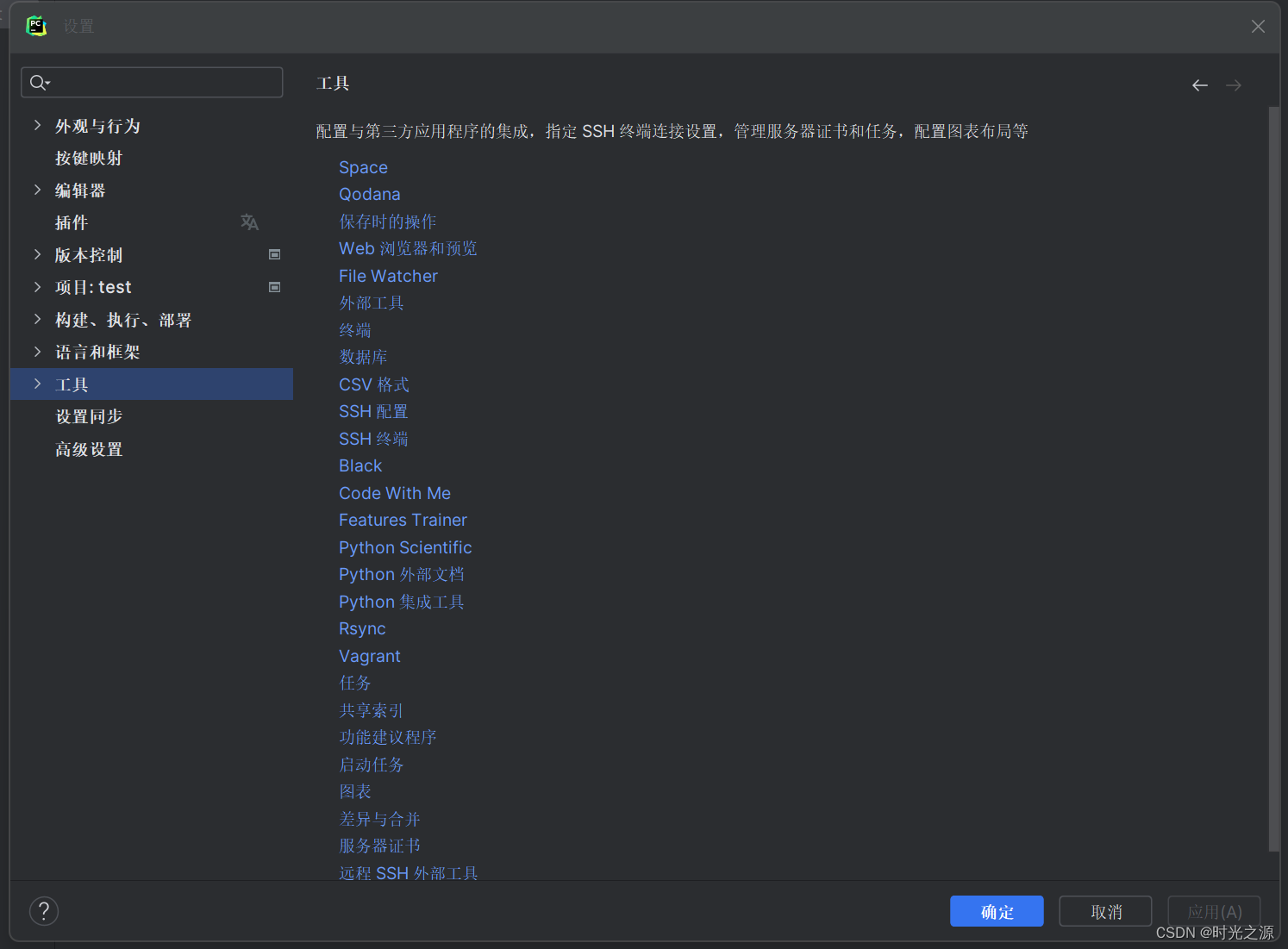Screen dimensions: 1288x949
Task: Open the Black link
Action: (x=360, y=465)
